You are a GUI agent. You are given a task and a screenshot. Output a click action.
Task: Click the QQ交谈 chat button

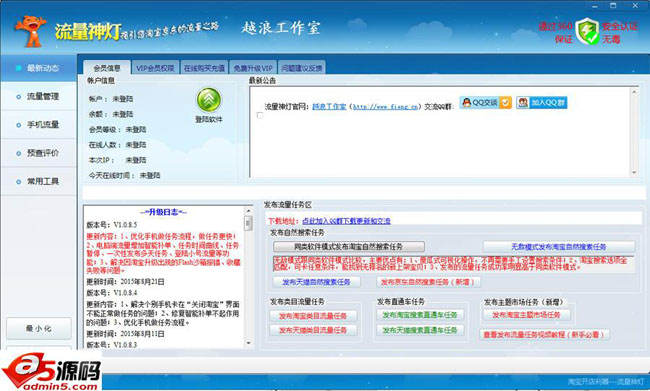pos(485,102)
